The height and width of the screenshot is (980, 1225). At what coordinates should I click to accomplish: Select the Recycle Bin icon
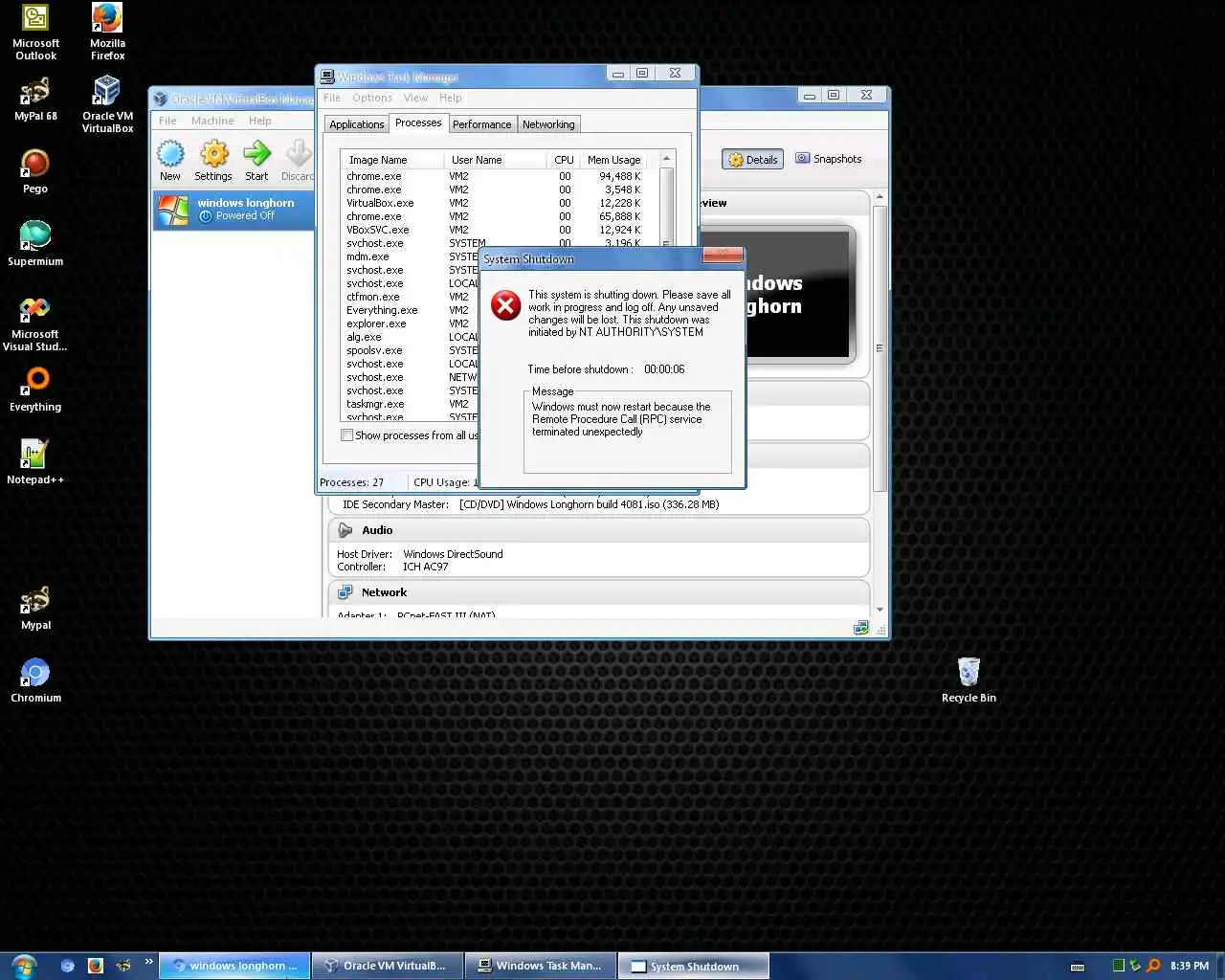point(969,680)
